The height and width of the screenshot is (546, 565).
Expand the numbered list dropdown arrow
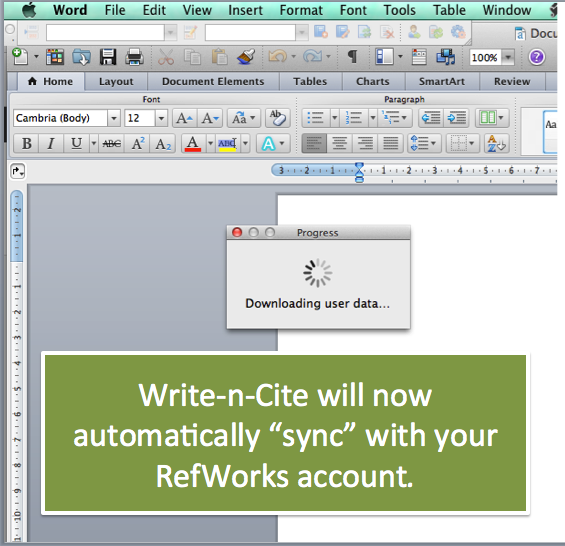click(x=373, y=118)
